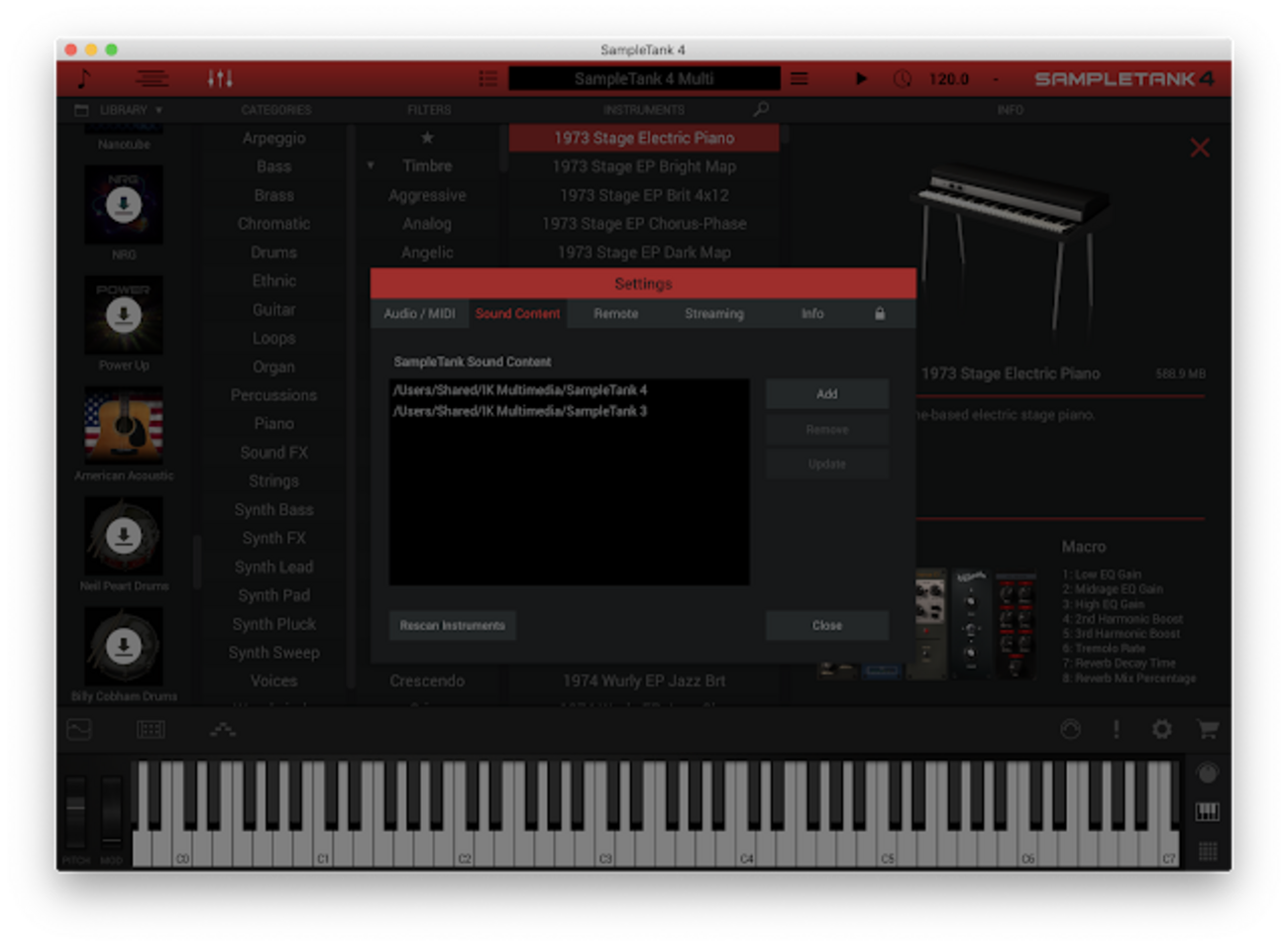
Task: Switch to the Audio / MIDI tab
Action: pyautogui.click(x=419, y=313)
